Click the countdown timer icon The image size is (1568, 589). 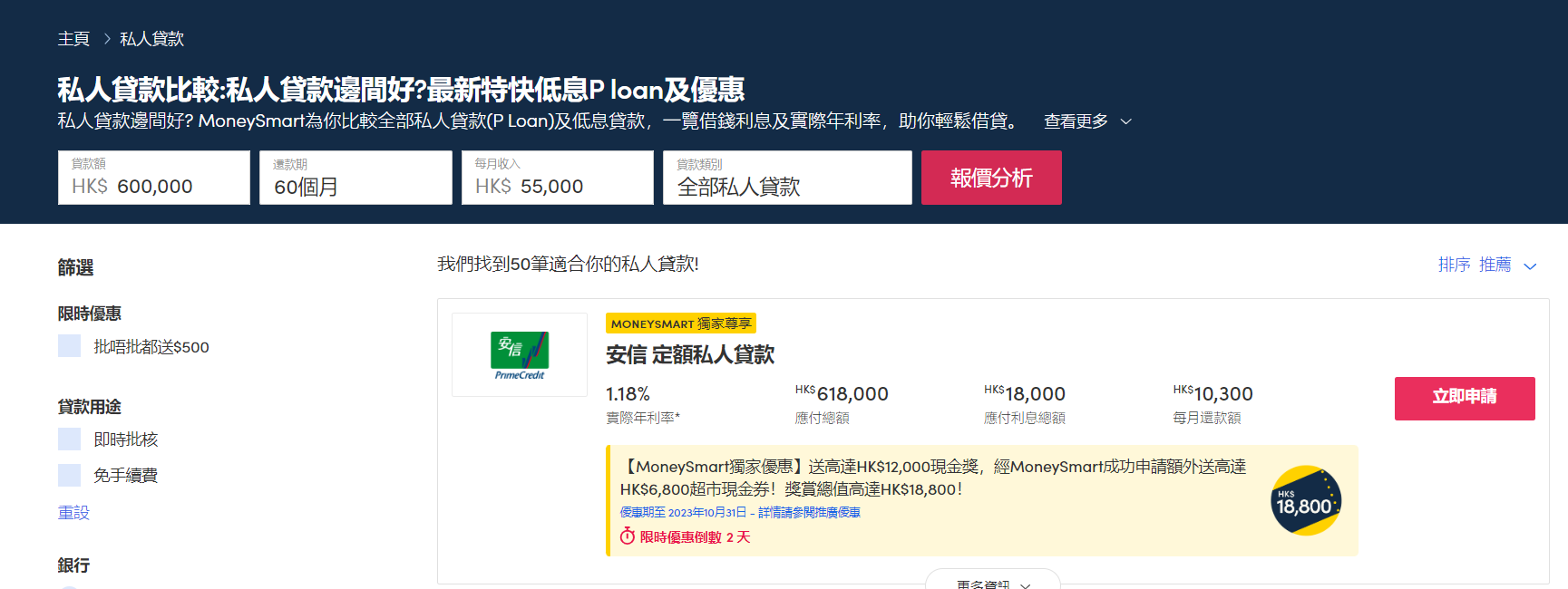pos(628,536)
